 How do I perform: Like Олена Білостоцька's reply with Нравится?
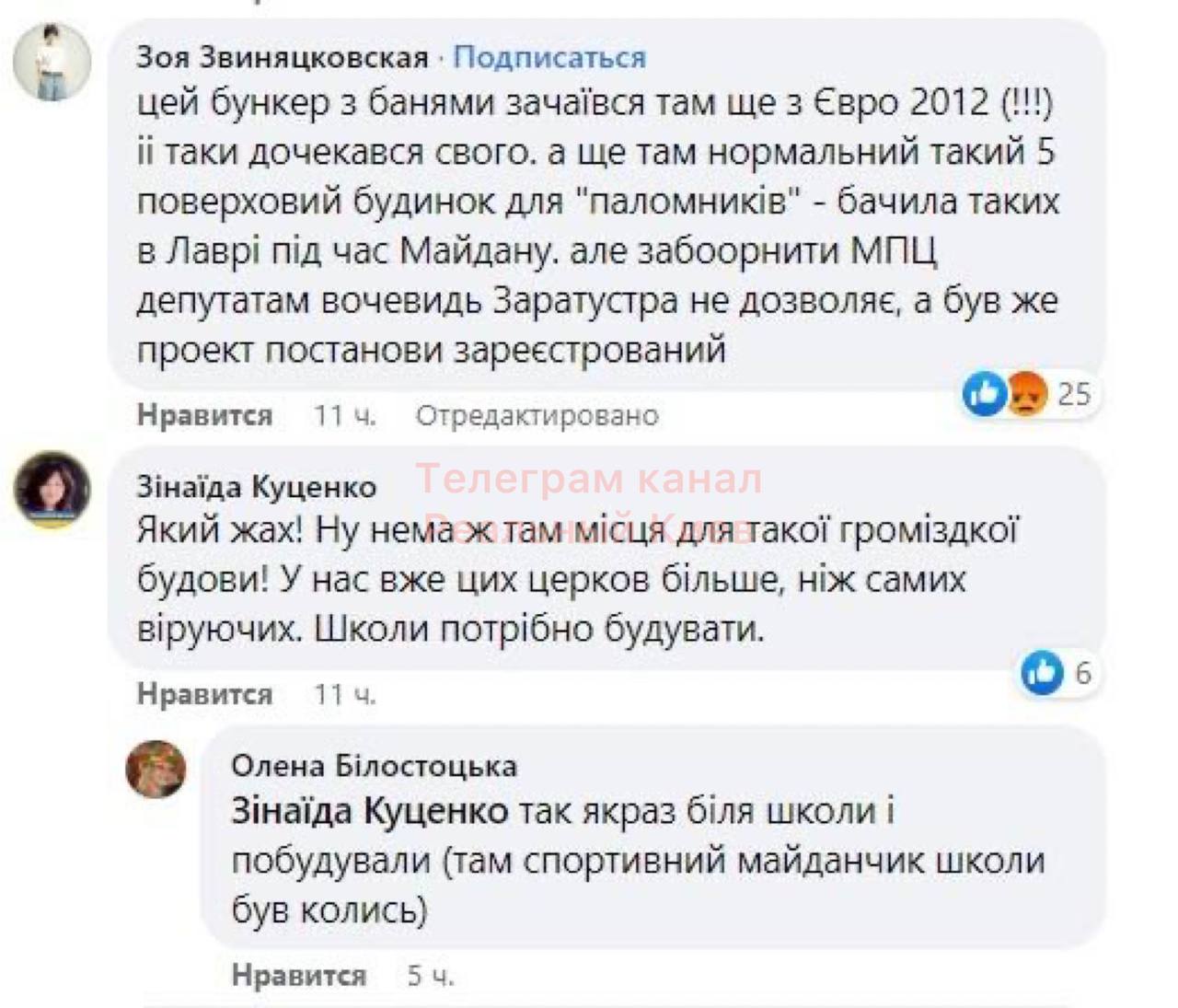pos(299,975)
